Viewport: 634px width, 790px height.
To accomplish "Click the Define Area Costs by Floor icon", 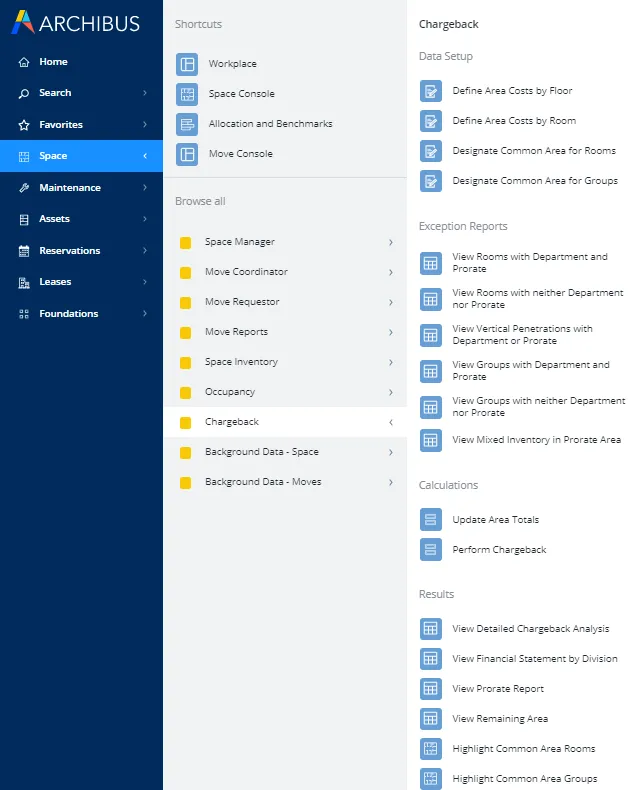I will [430, 91].
